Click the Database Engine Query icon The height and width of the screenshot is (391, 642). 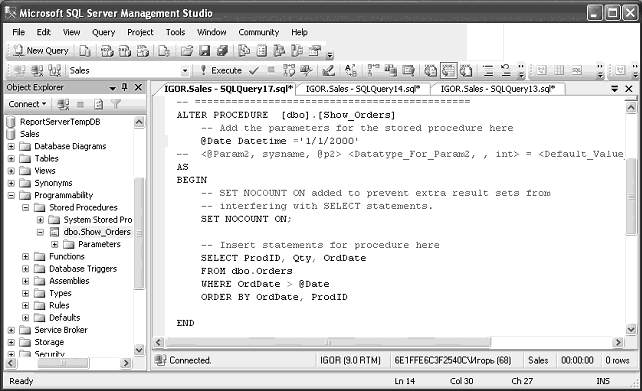85,51
